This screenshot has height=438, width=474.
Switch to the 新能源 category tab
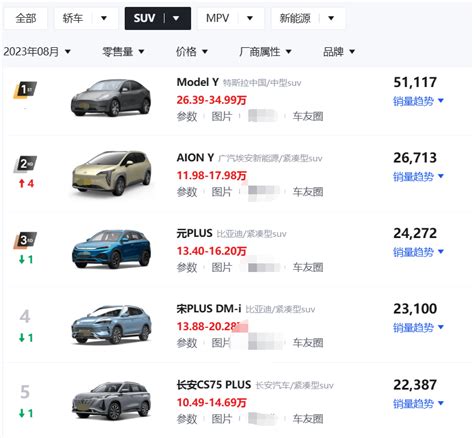295,18
